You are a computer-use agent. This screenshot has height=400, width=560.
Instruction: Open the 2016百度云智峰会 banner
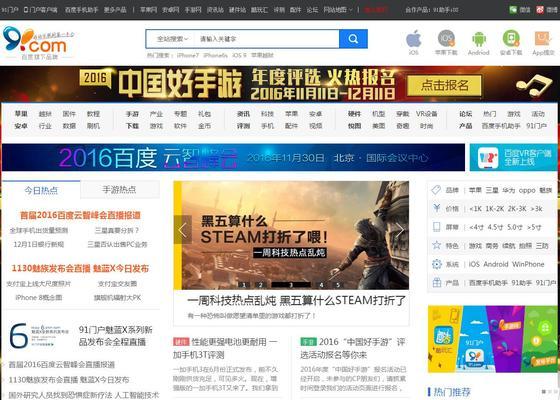[234, 158]
